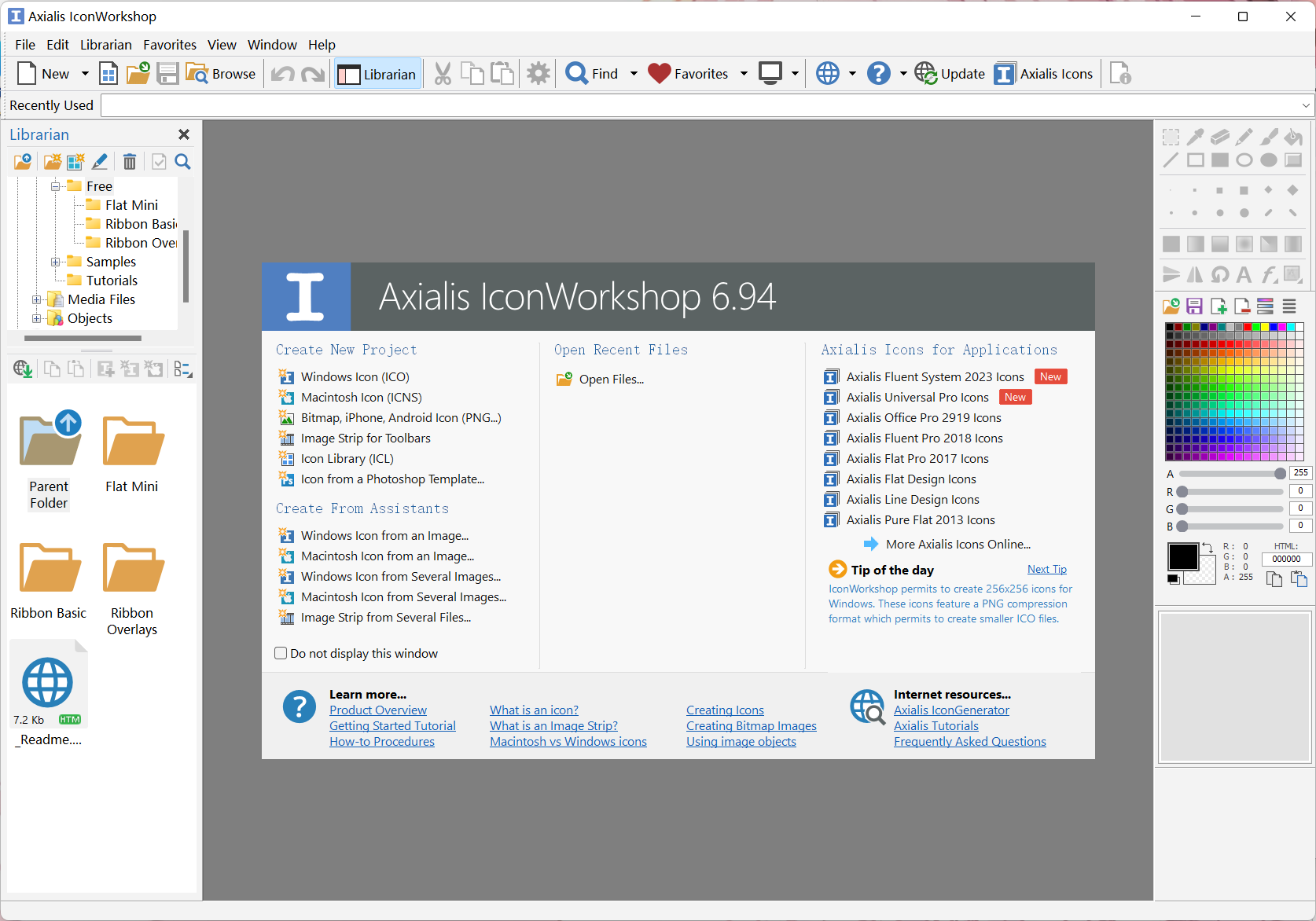Click the add color swatch page icon
1316x921 pixels.
click(x=1219, y=306)
